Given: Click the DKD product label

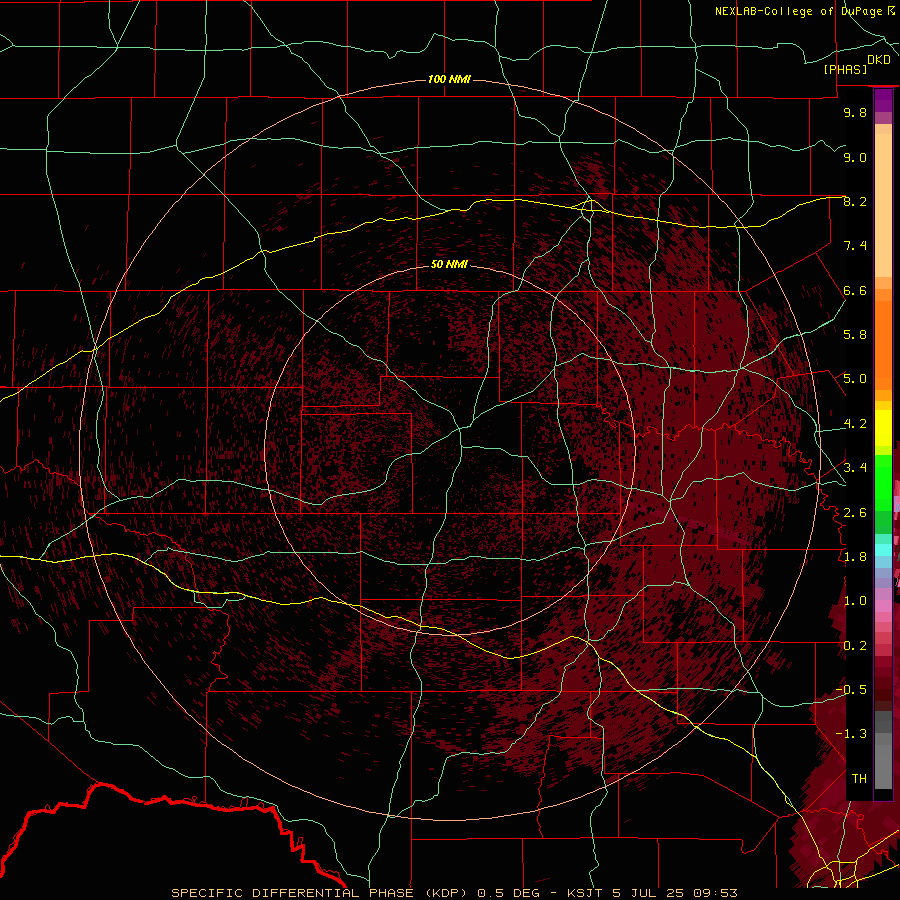Looking at the screenshot, I should [x=879, y=60].
